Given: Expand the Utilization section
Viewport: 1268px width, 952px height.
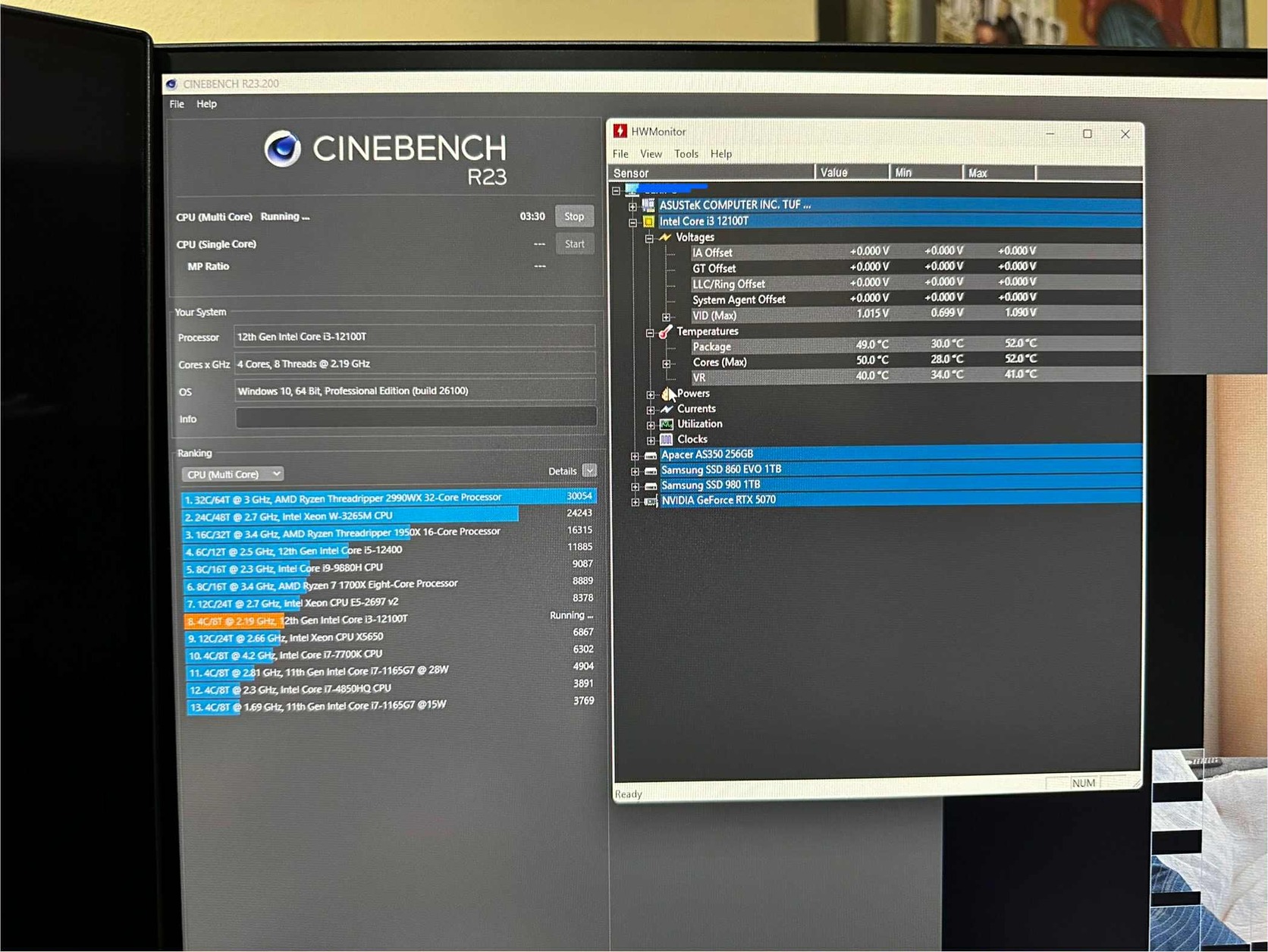Looking at the screenshot, I should [651, 425].
